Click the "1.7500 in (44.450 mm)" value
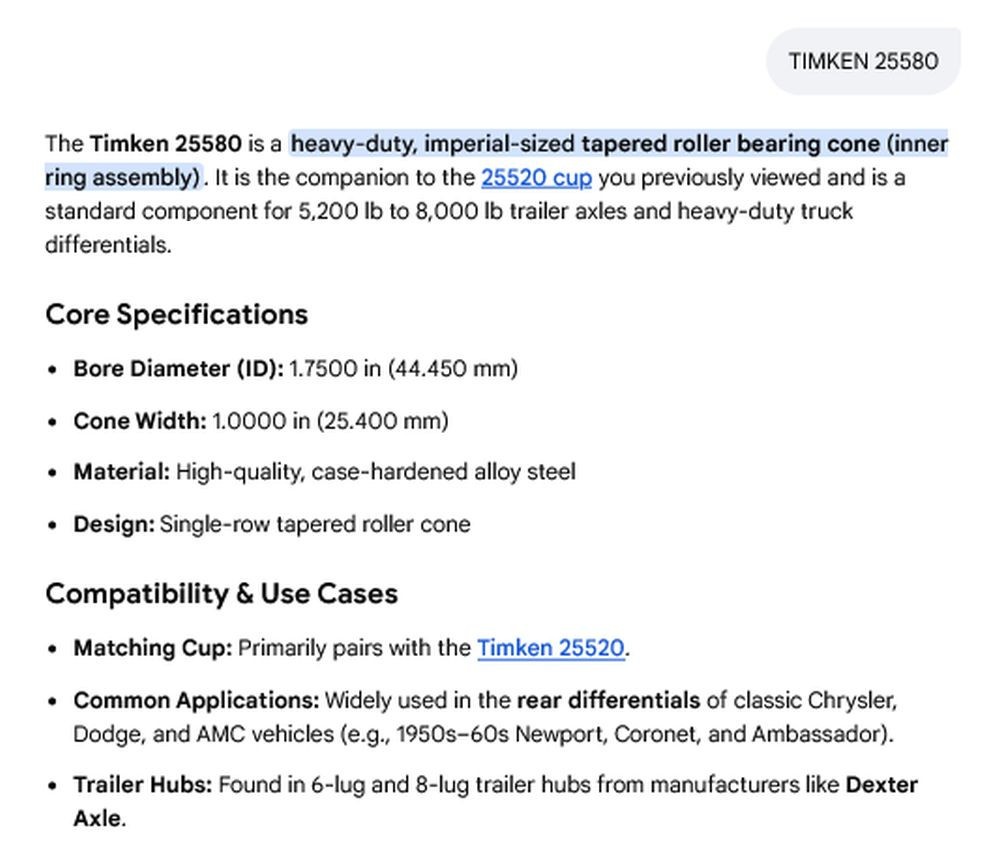This screenshot has width=1000, height=865. coord(403,369)
